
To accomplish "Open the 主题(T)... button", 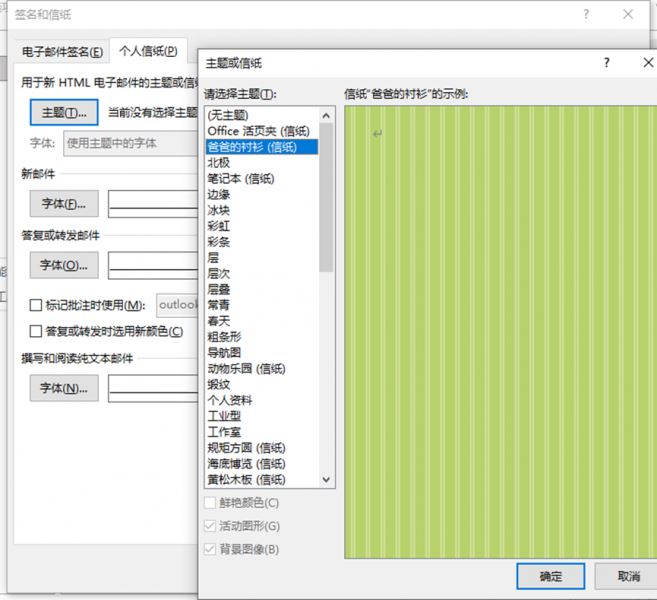I will tap(64, 111).
